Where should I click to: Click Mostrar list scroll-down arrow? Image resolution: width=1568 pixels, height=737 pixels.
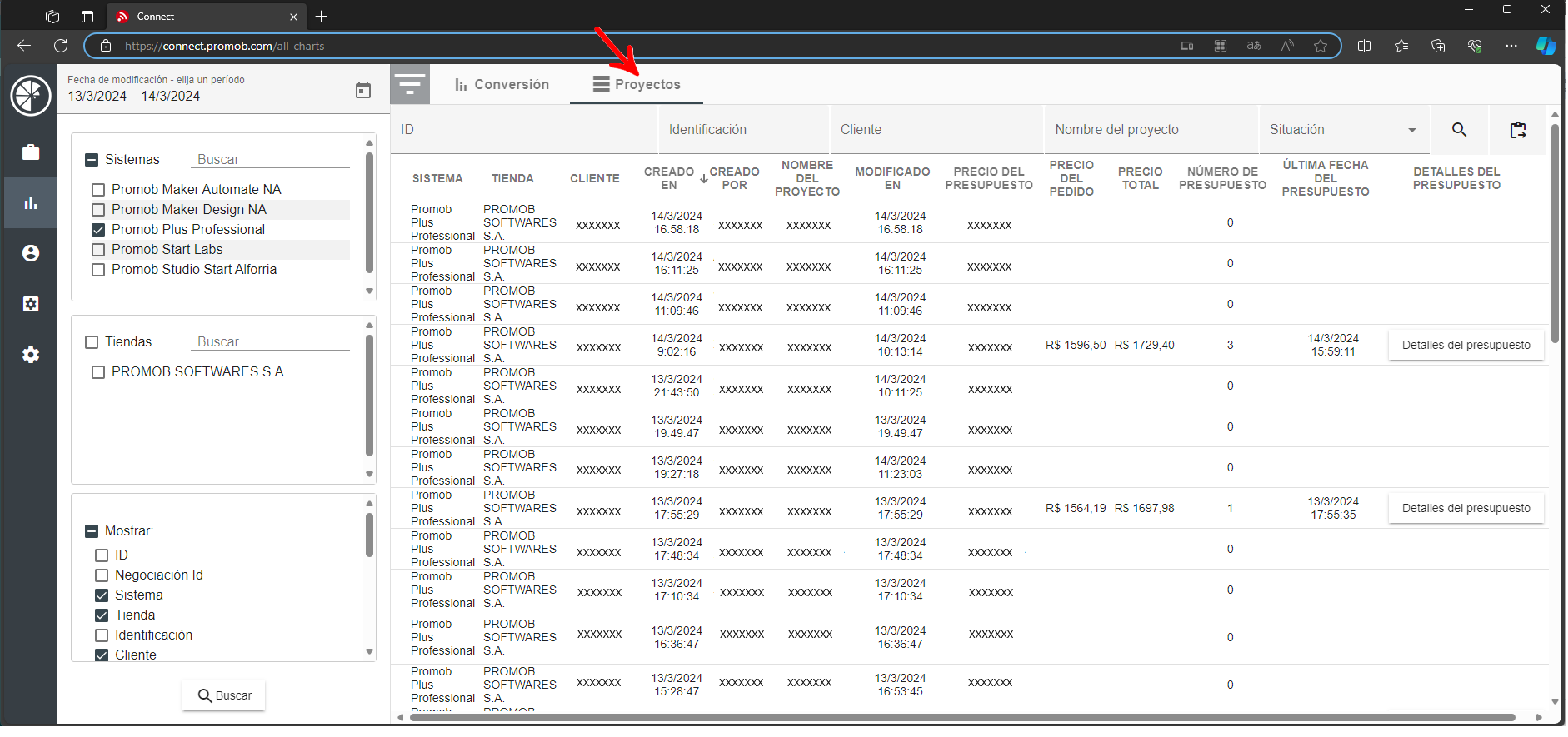370,652
